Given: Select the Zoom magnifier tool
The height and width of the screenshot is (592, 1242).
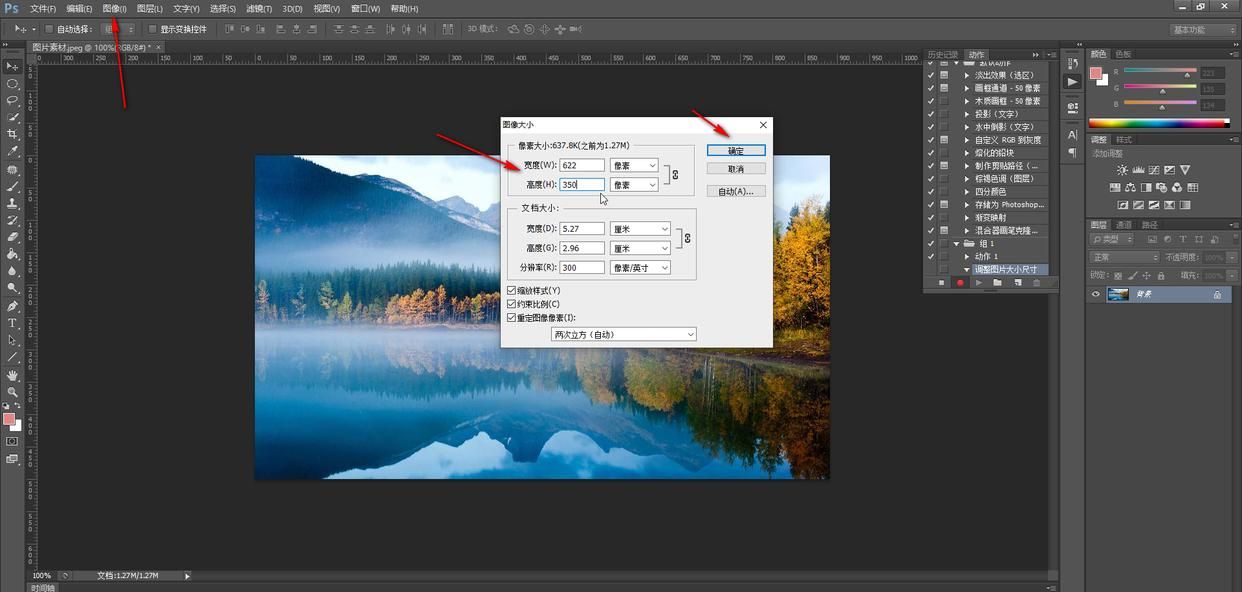Looking at the screenshot, I should pyautogui.click(x=13, y=392).
